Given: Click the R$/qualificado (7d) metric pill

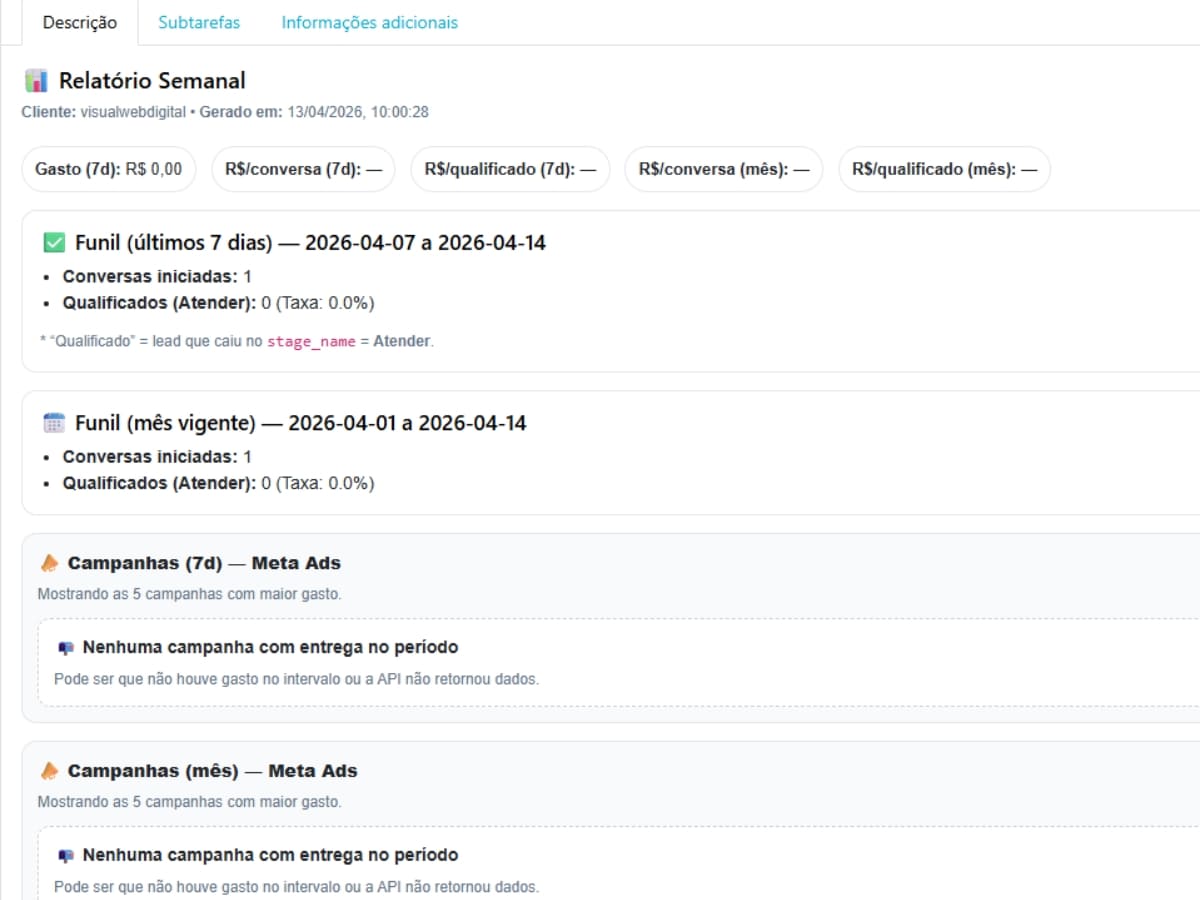Looking at the screenshot, I should point(510,169).
